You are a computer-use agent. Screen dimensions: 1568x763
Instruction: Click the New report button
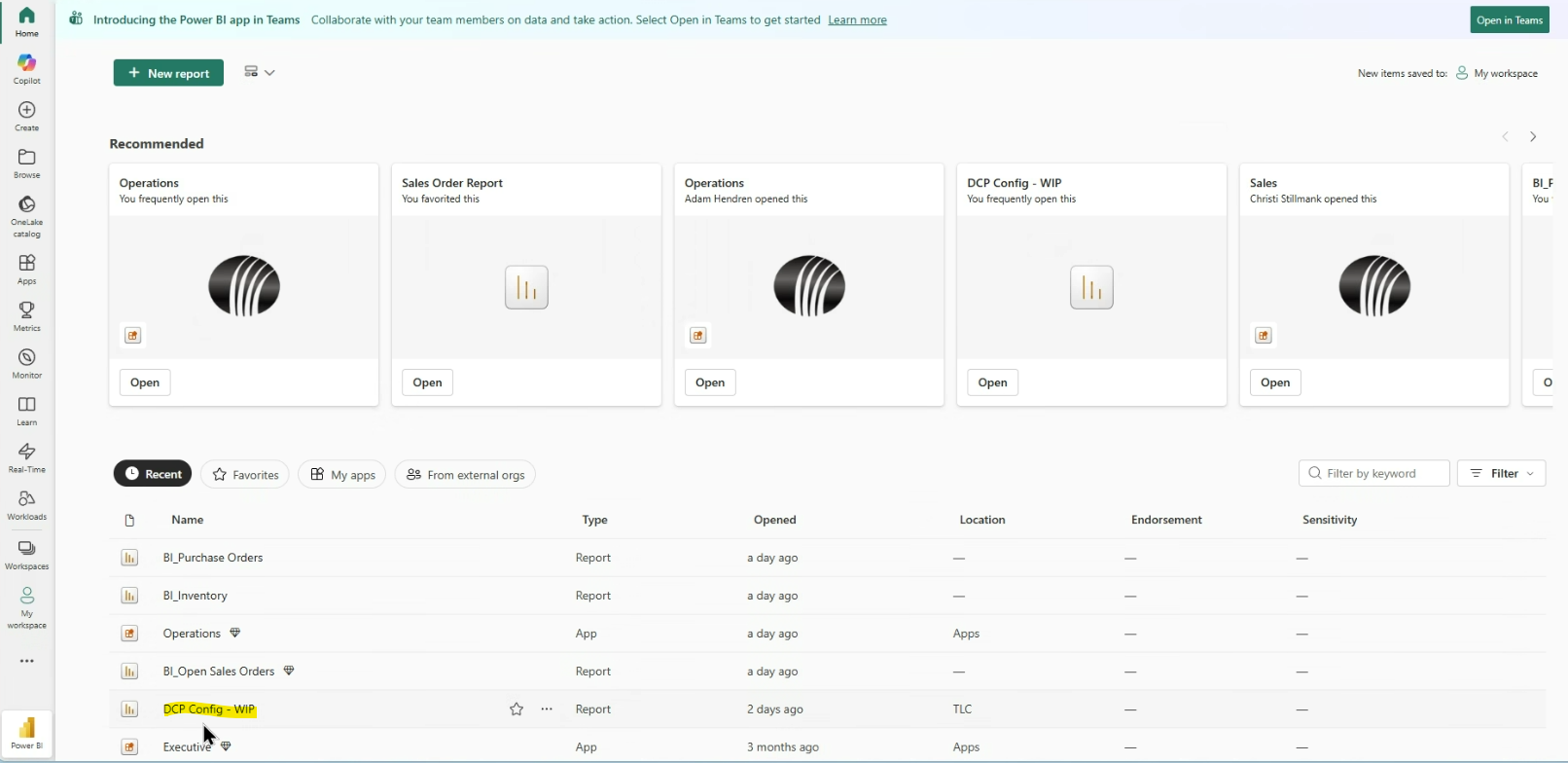pyautogui.click(x=168, y=73)
